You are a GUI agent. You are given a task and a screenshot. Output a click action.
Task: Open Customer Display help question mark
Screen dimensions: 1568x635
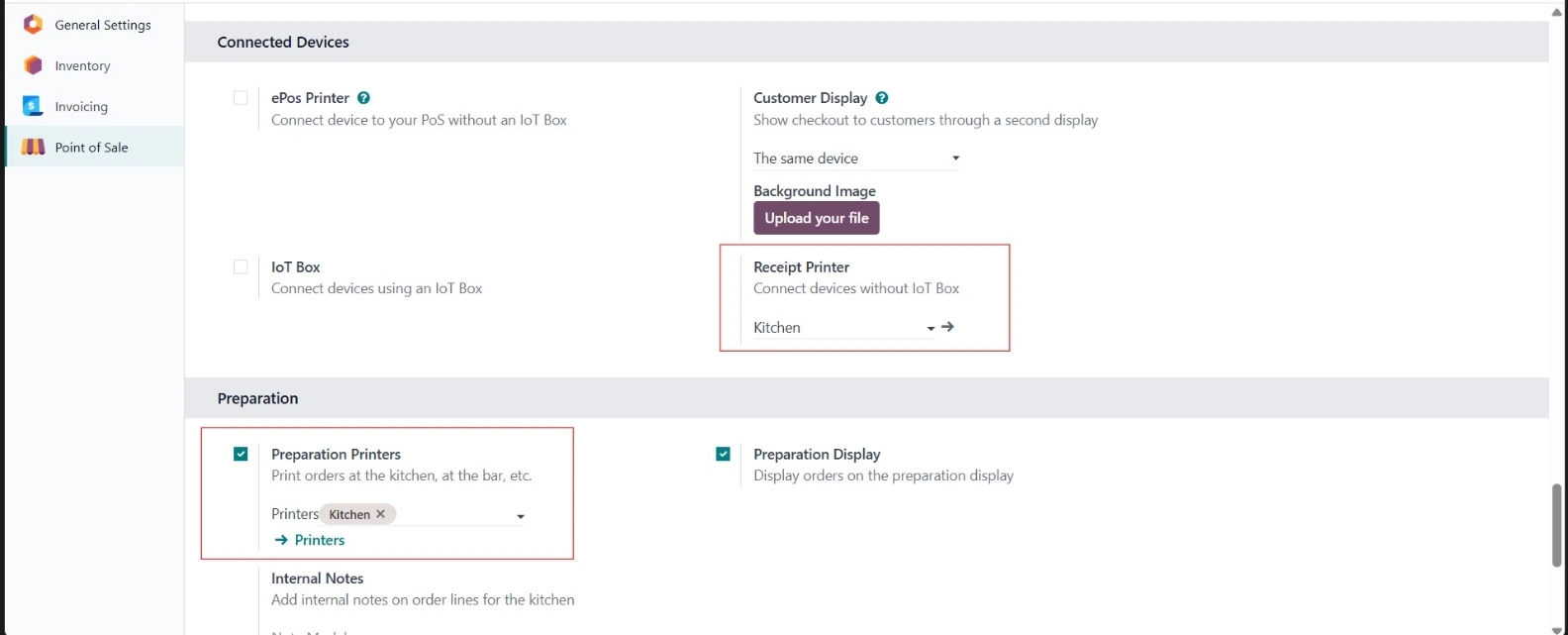coord(881,98)
